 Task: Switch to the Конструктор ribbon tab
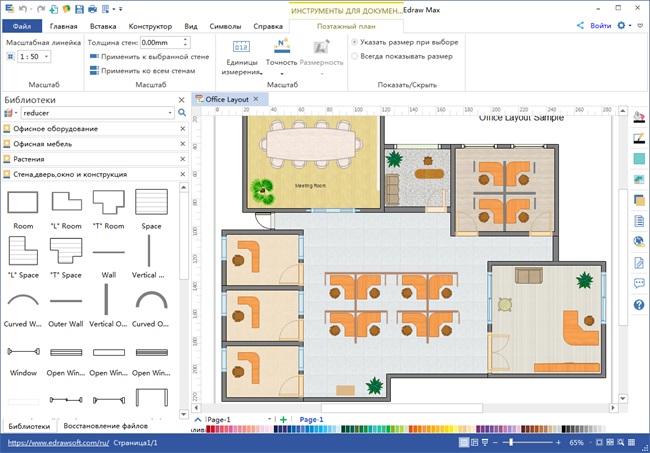coord(149,26)
